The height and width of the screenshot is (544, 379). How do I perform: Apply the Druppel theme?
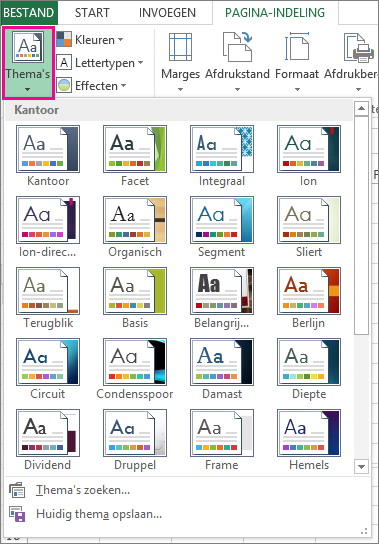(x=135, y=440)
